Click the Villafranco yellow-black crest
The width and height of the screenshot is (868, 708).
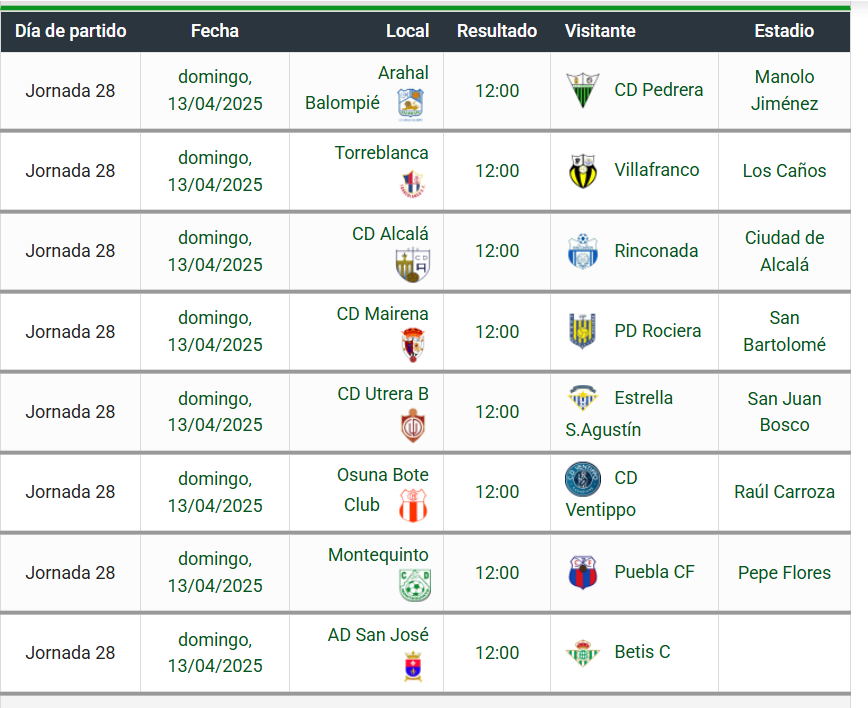click(x=582, y=171)
